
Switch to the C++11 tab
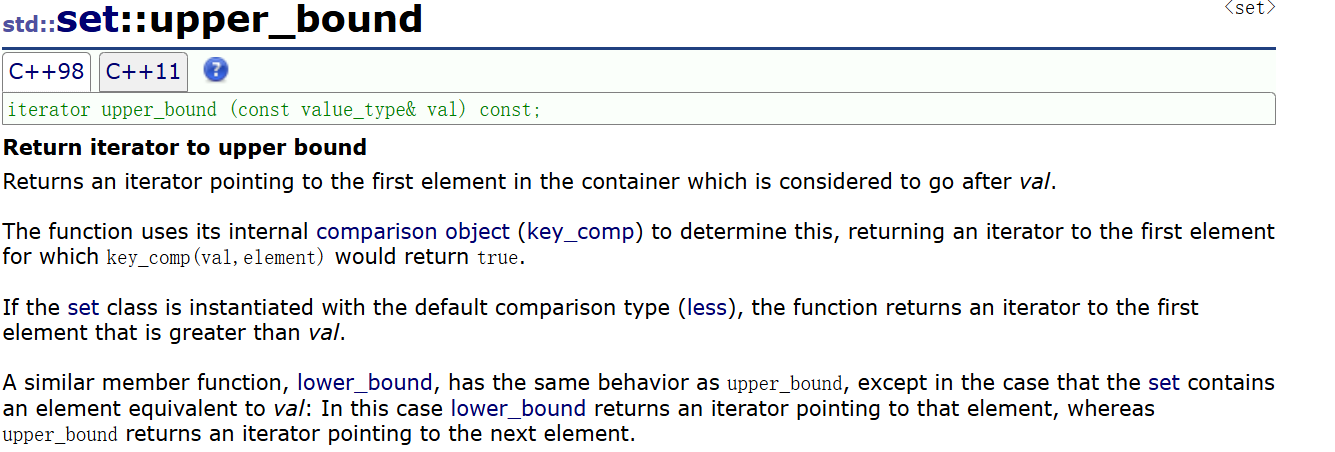pos(143,72)
